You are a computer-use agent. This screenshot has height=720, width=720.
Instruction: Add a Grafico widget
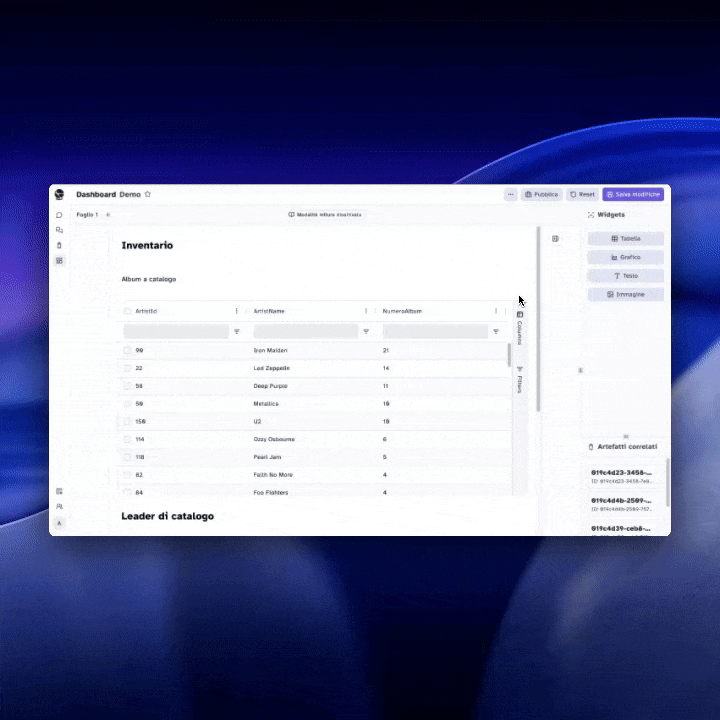(x=626, y=257)
